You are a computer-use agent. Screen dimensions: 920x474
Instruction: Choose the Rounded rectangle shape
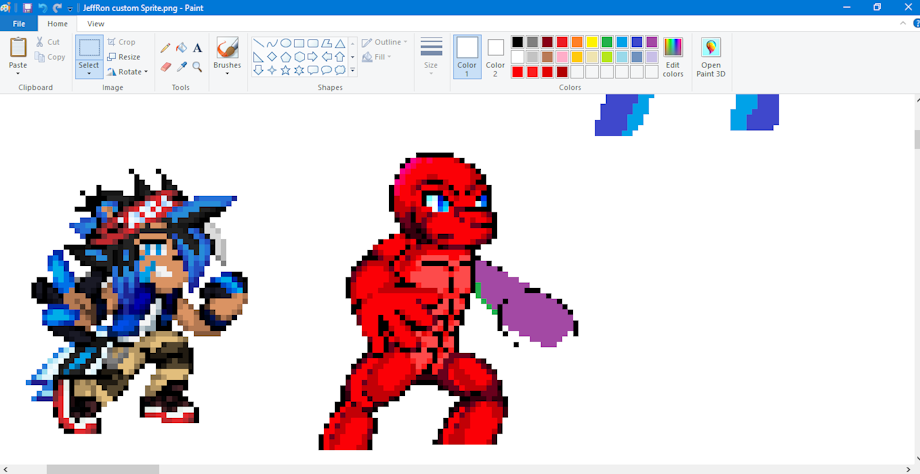[313, 43]
